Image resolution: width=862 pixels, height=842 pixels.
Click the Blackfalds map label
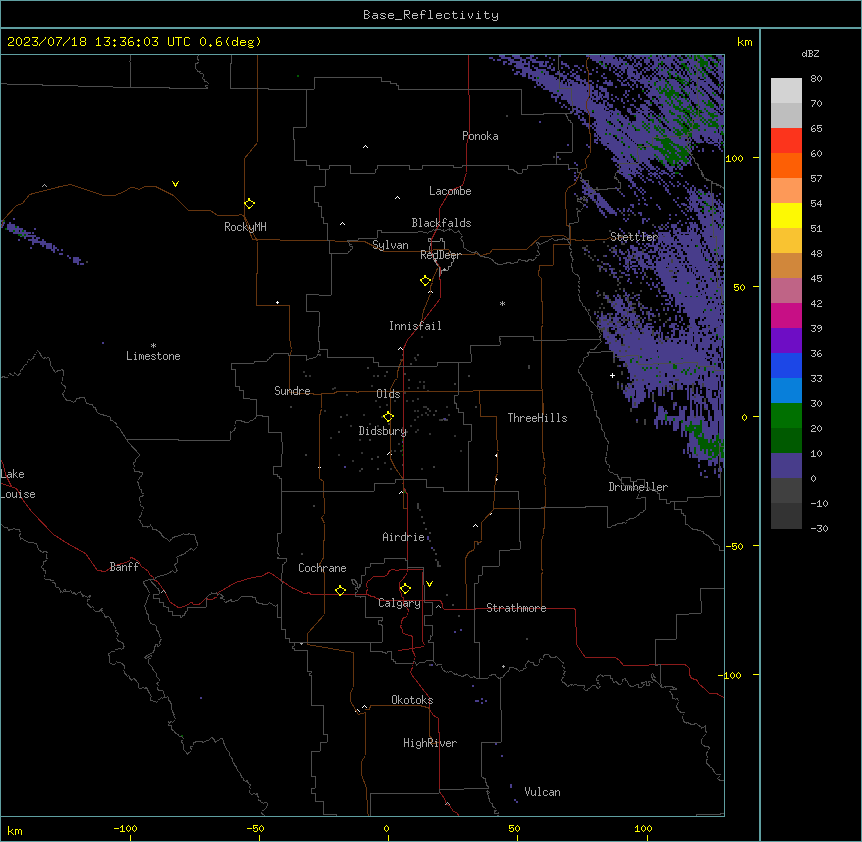pos(441,223)
